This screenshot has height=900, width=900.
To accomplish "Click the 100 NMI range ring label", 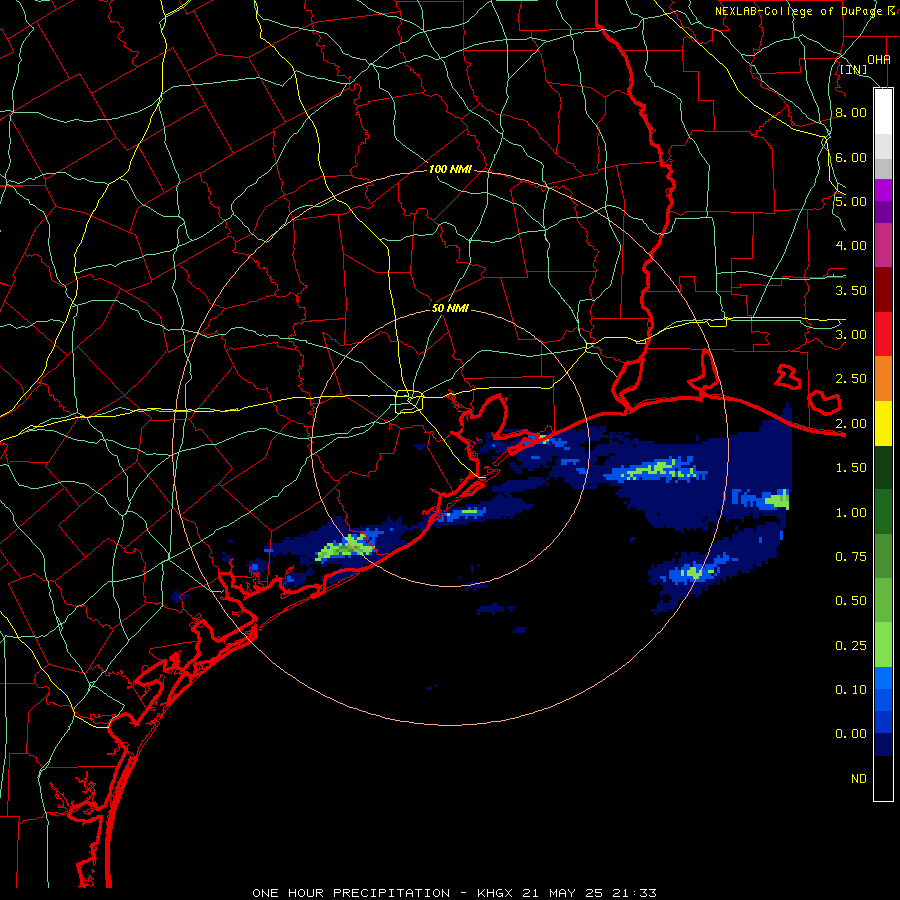I will pyautogui.click(x=450, y=169).
